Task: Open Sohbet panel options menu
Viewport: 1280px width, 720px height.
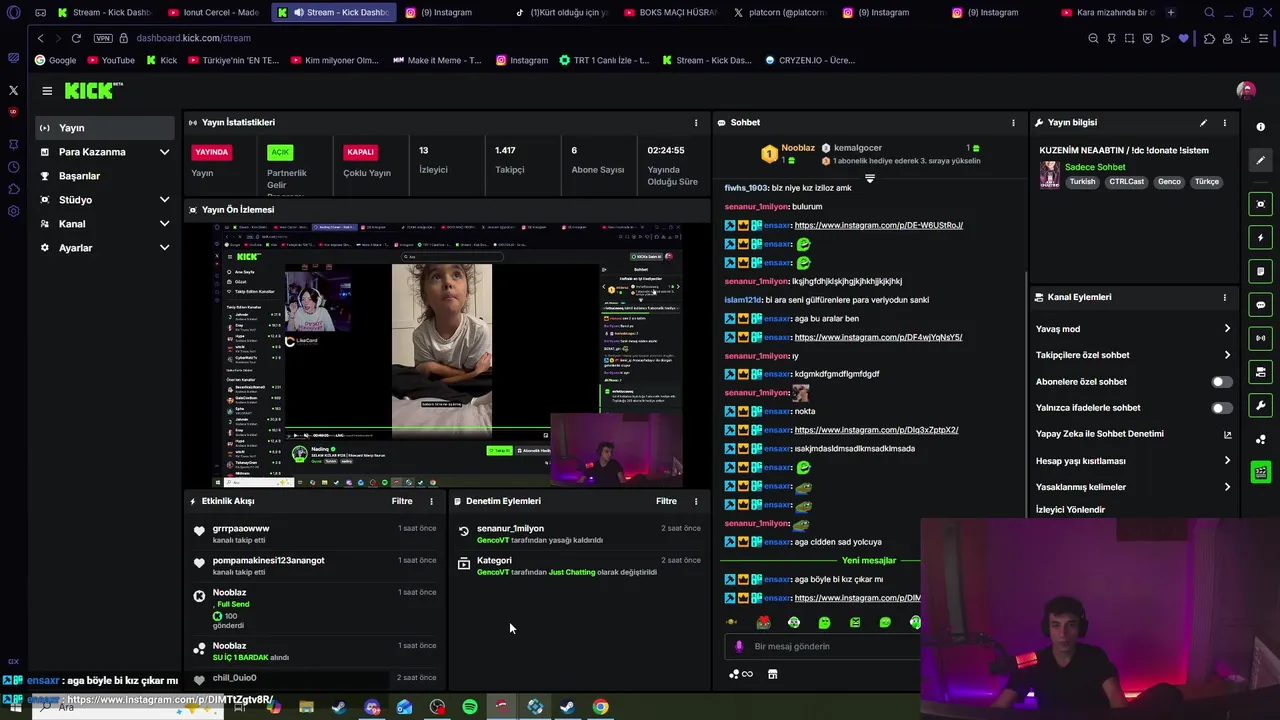Action: tap(1013, 123)
